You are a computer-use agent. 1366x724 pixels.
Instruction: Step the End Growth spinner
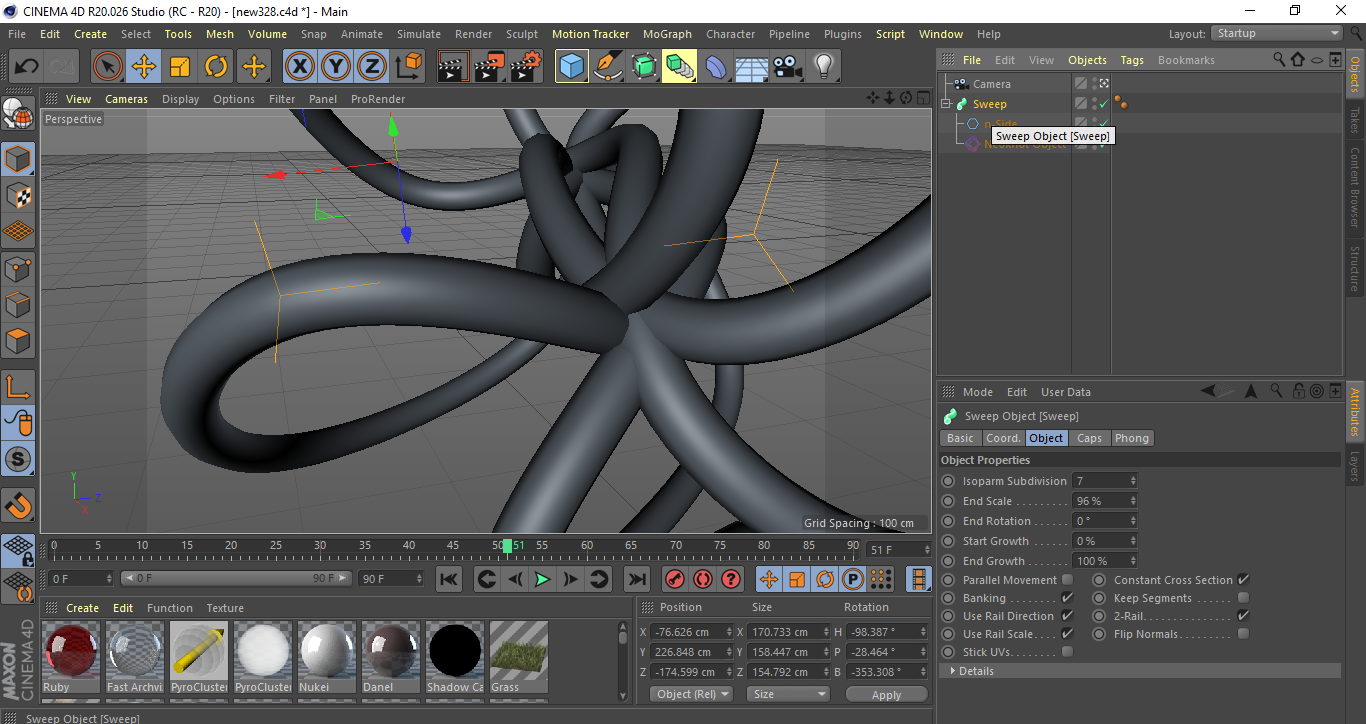(x=1133, y=561)
